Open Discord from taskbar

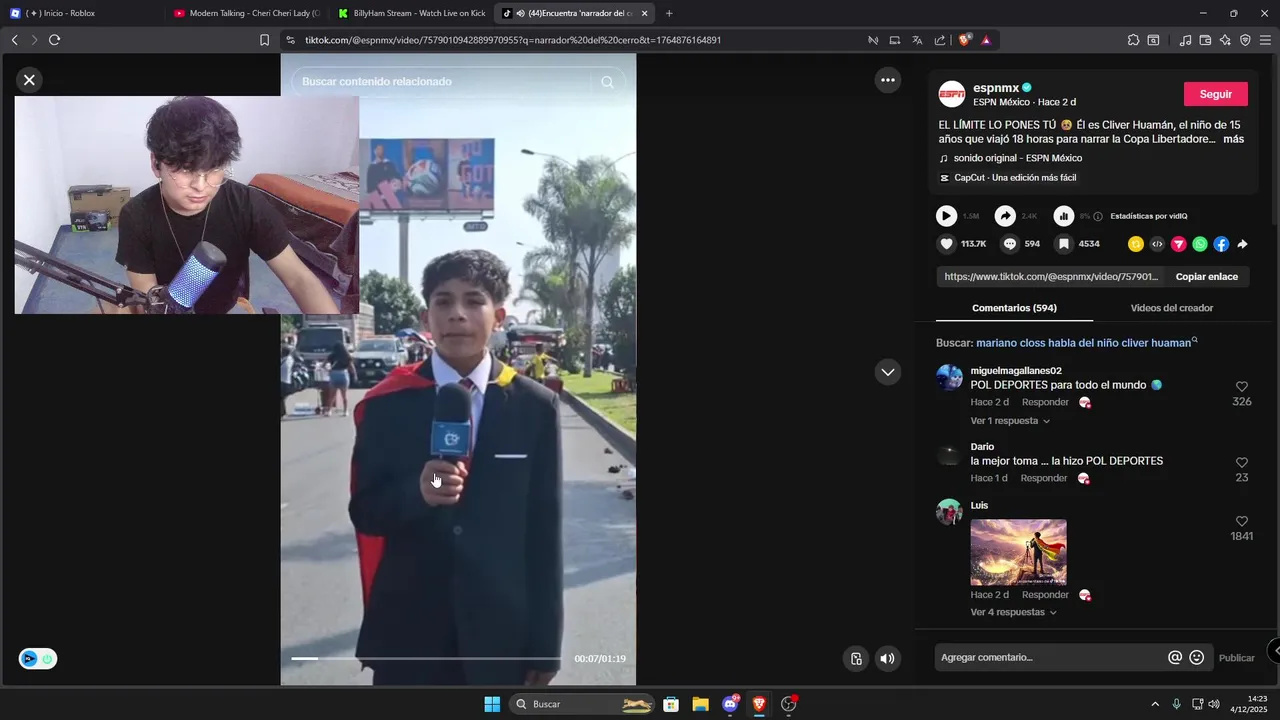pyautogui.click(x=730, y=704)
